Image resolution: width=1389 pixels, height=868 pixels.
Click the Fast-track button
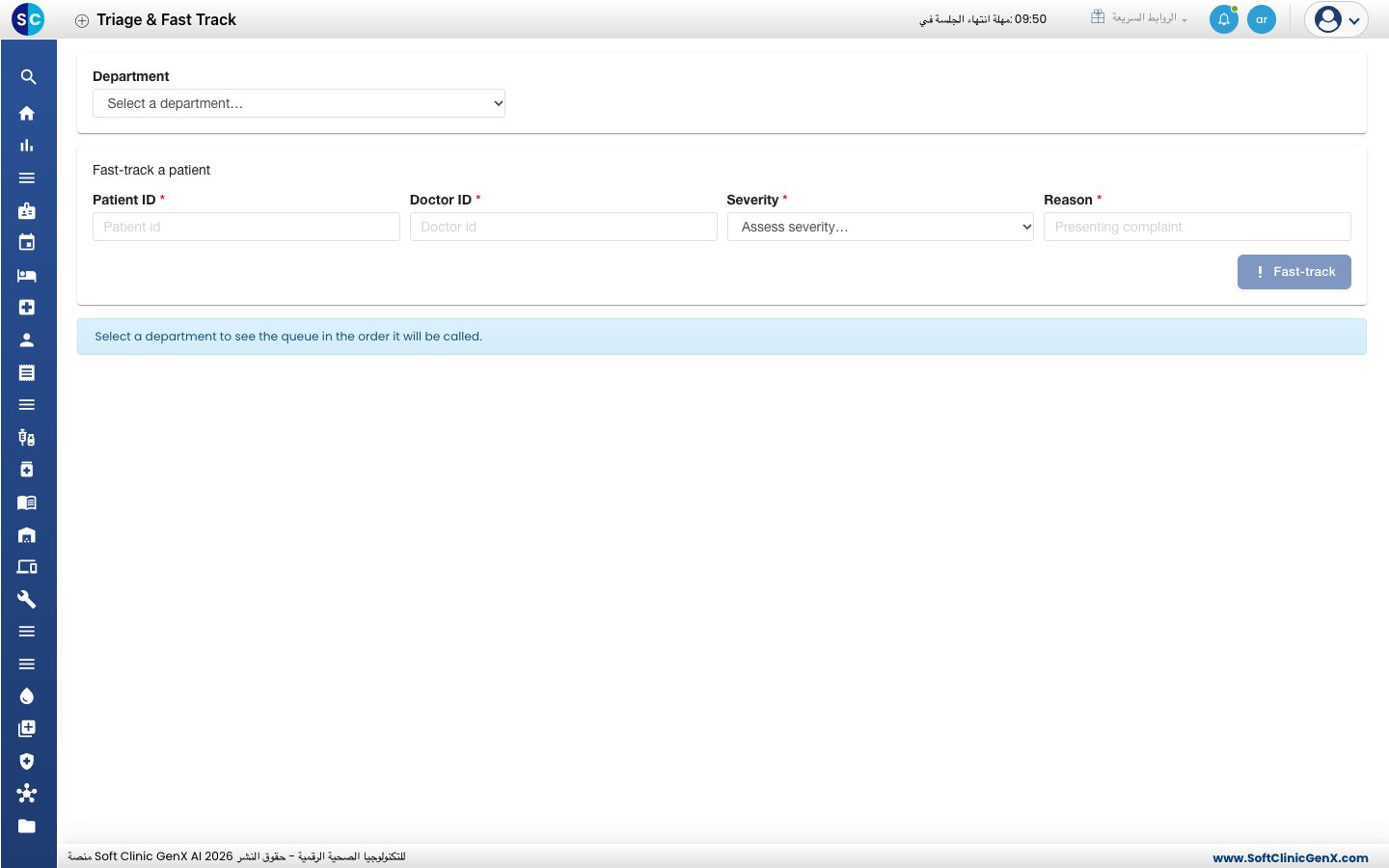(1294, 272)
